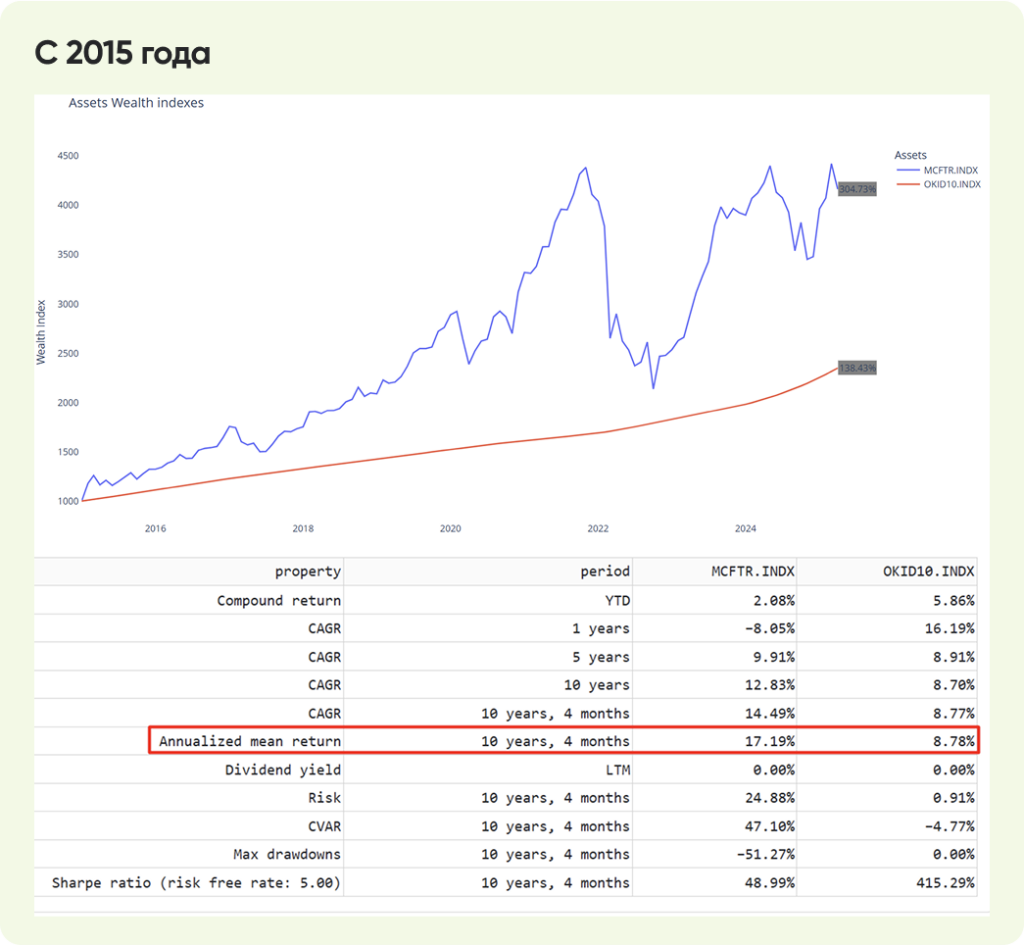Toggle MCFTR.INDX series in the legend
The width and height of the screenshot is (1024, 945).
coord(938,170)
